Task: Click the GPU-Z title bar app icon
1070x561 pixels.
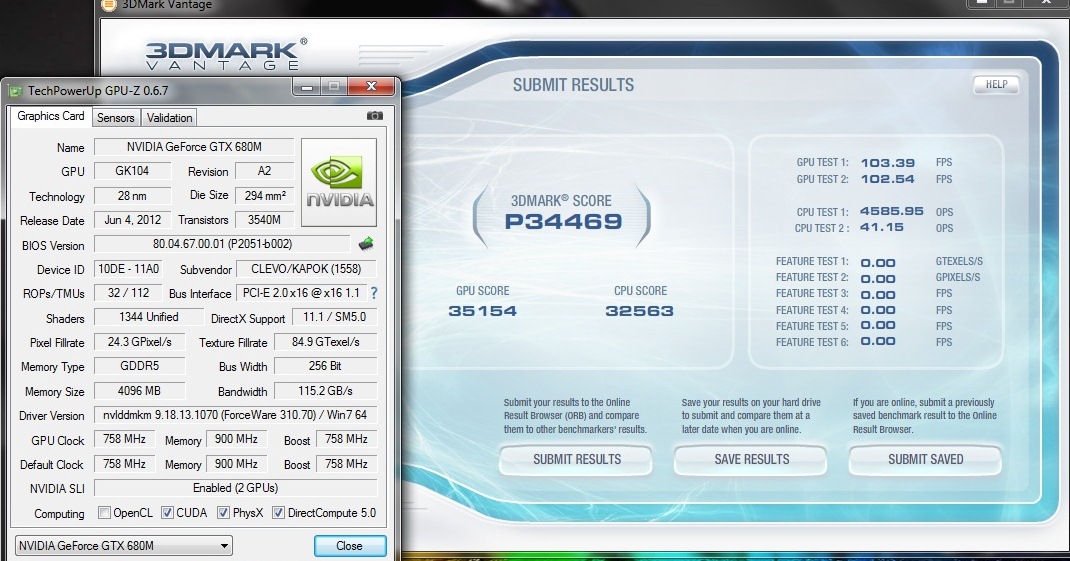Action: point(15,90)
